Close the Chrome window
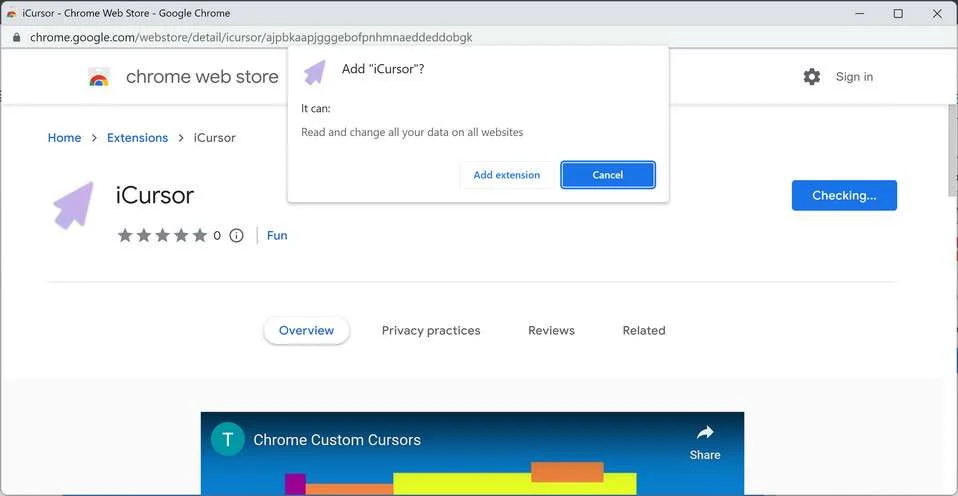The width and height of the screenshot is (958, 496). click(x=936, y=13)
